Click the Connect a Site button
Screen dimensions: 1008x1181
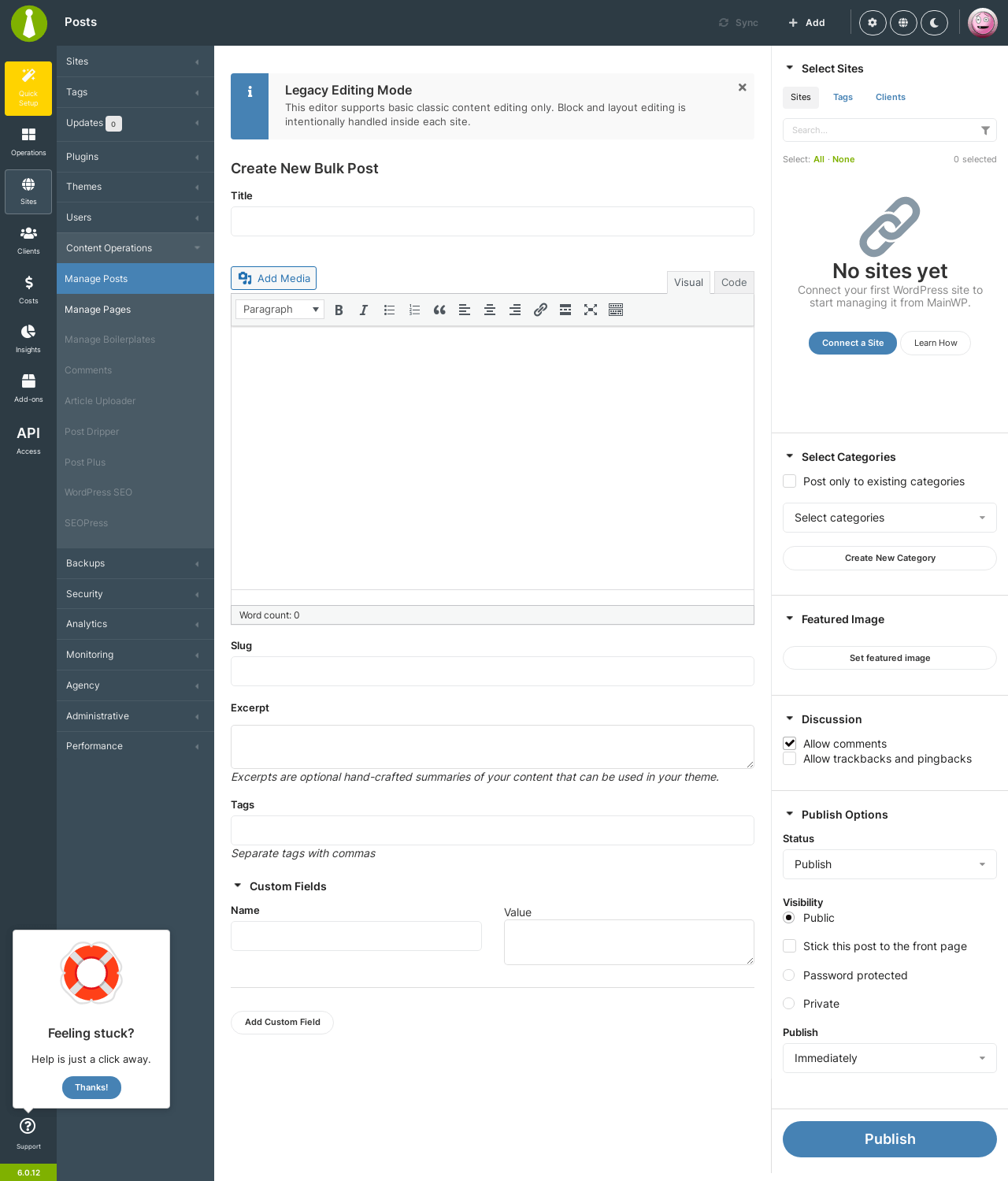[x=853, y=343]
